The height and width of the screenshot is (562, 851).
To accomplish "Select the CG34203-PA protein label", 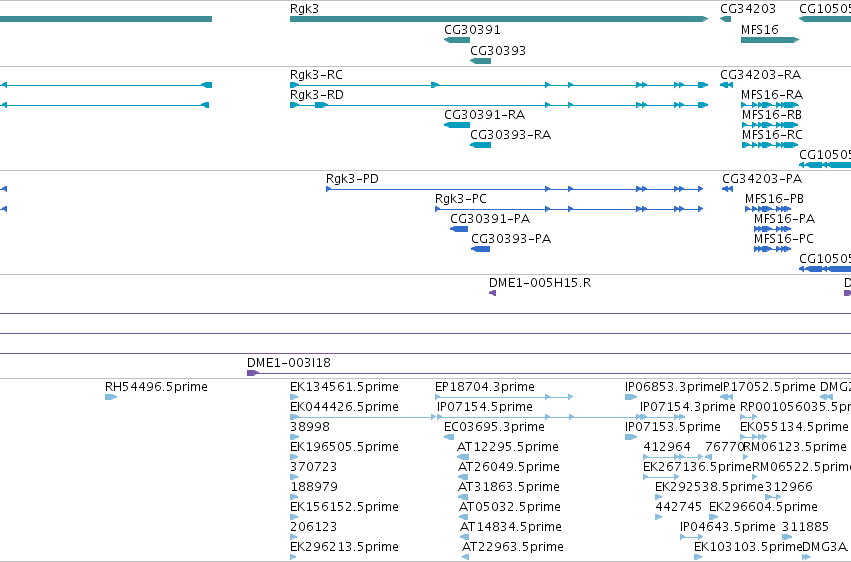I will coord(762,179).
